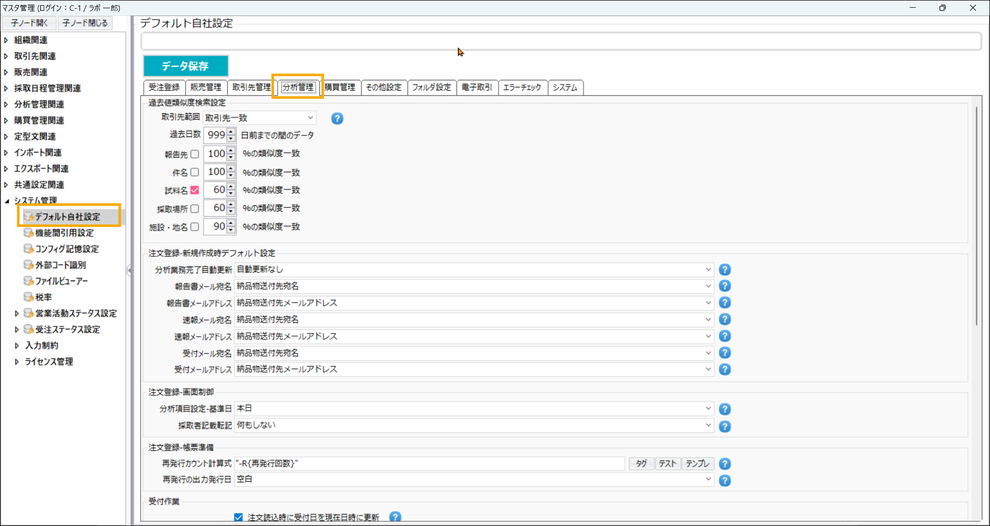The width and height of the screenshot is (990, 526).
Task: Open help icon beside 分析業務完了自動更新
Action: tap(725, 270)
